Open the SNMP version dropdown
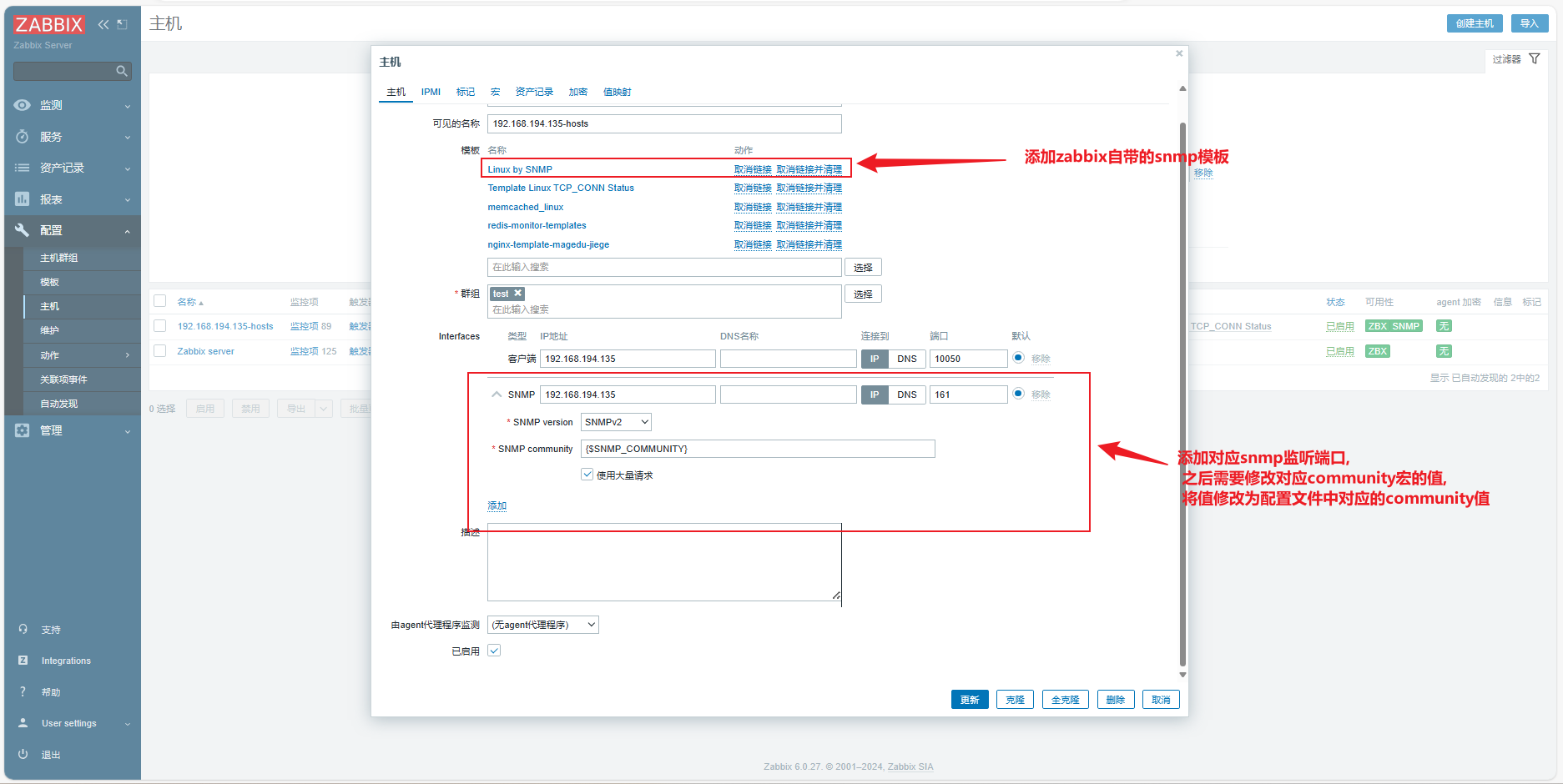Screen dimensions: 1563x784 coord(616,422)
